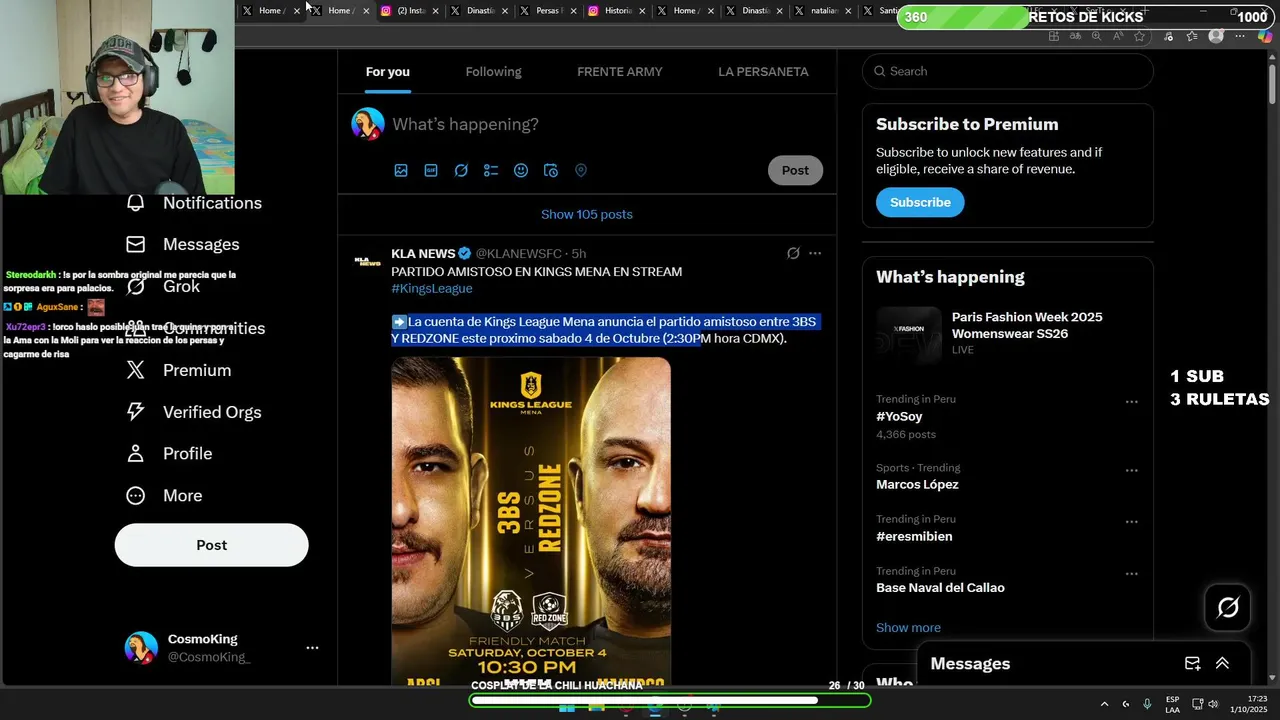This screenshot has height=720, width=1280.
Task: Click the lightning Verified Orgs icon
Action: tap(136, 412)
